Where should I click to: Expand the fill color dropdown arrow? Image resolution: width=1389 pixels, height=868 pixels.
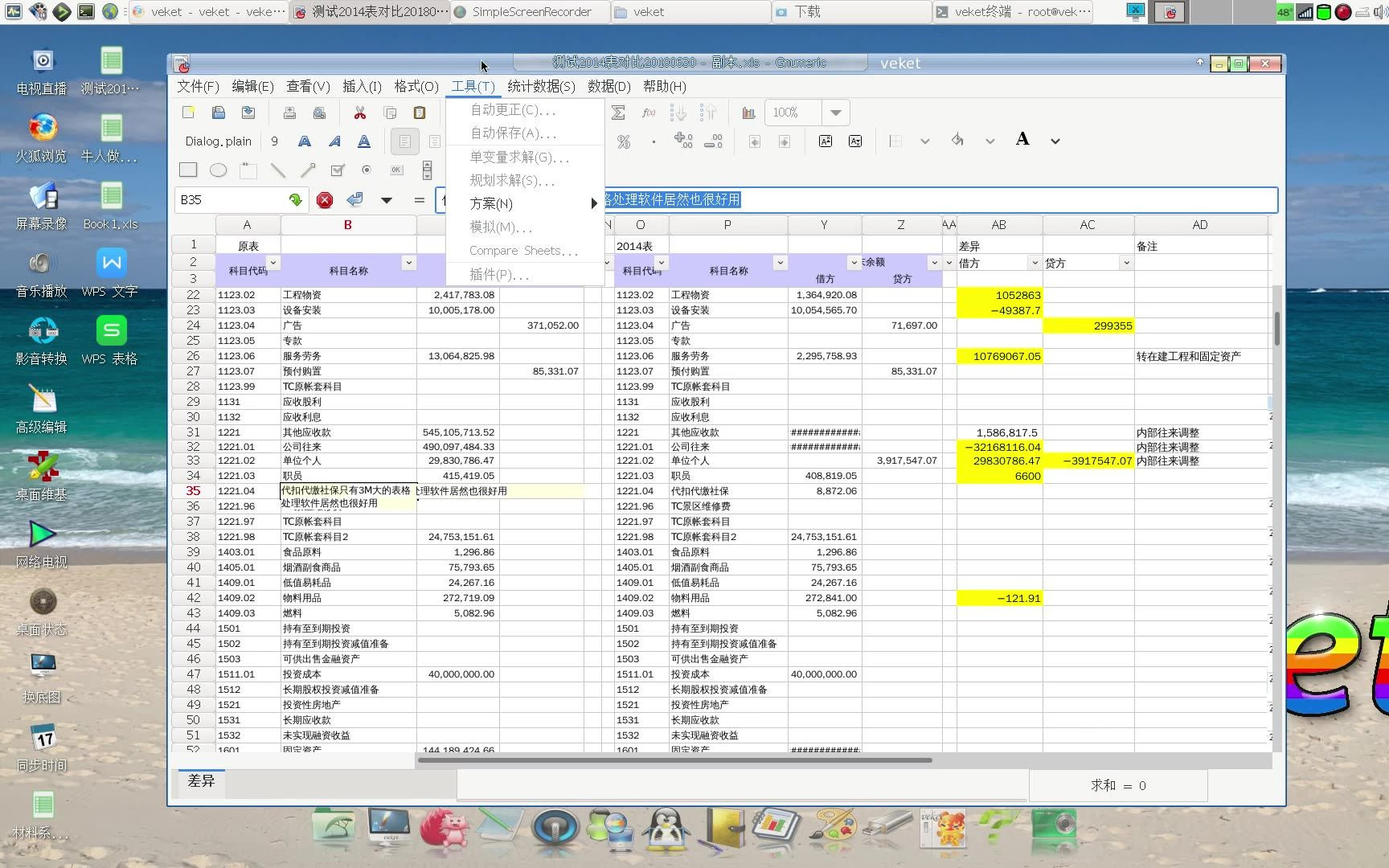coord(990,141)
